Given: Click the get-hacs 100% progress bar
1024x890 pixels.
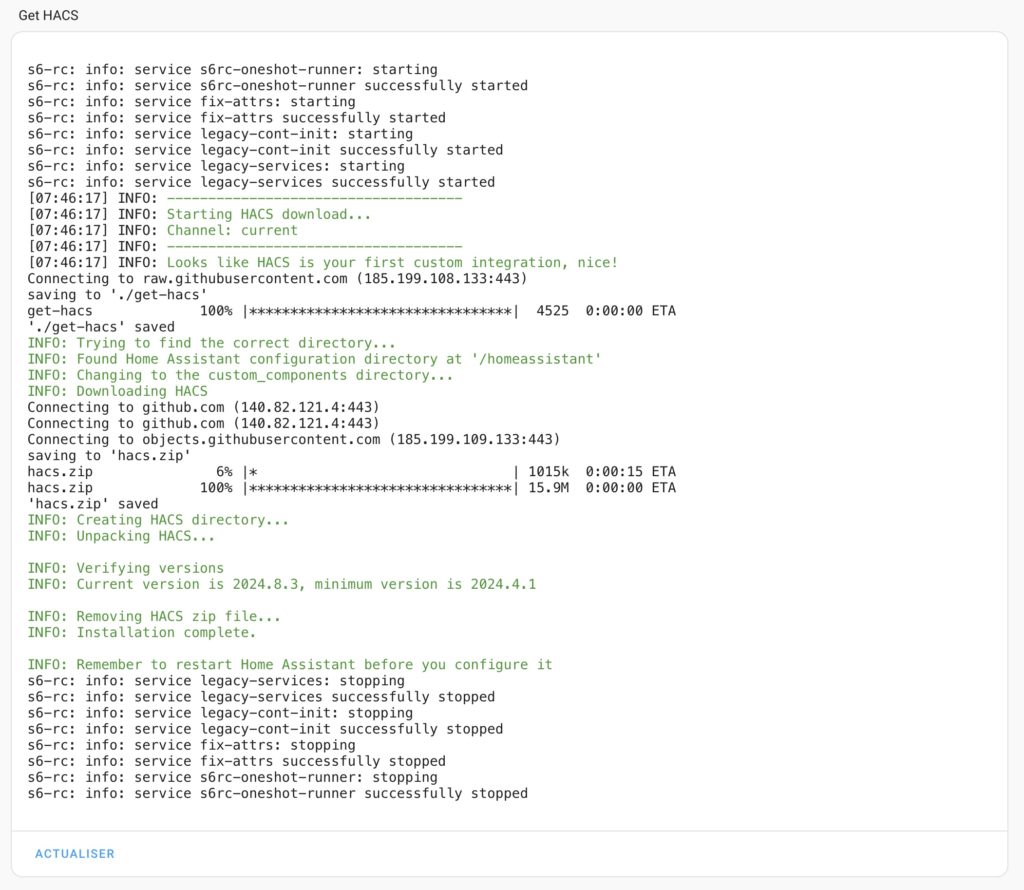Looking at the screenshot, I should click(x=380, y=311).
